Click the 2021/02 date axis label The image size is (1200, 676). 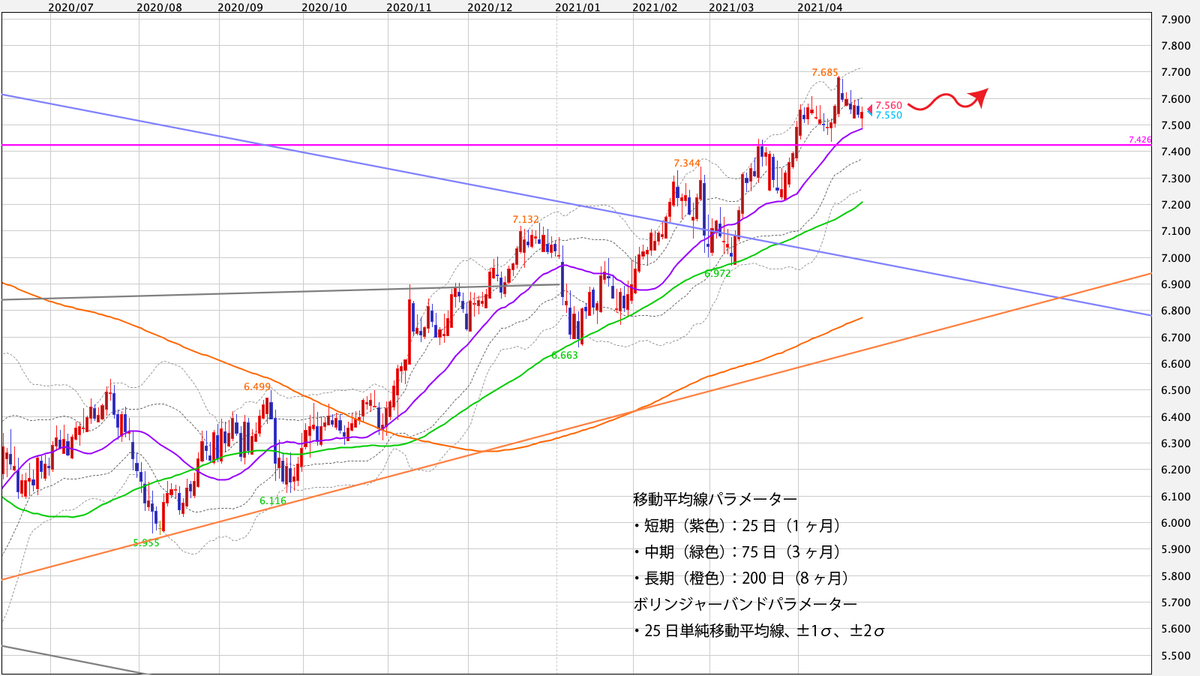point(654,6)
